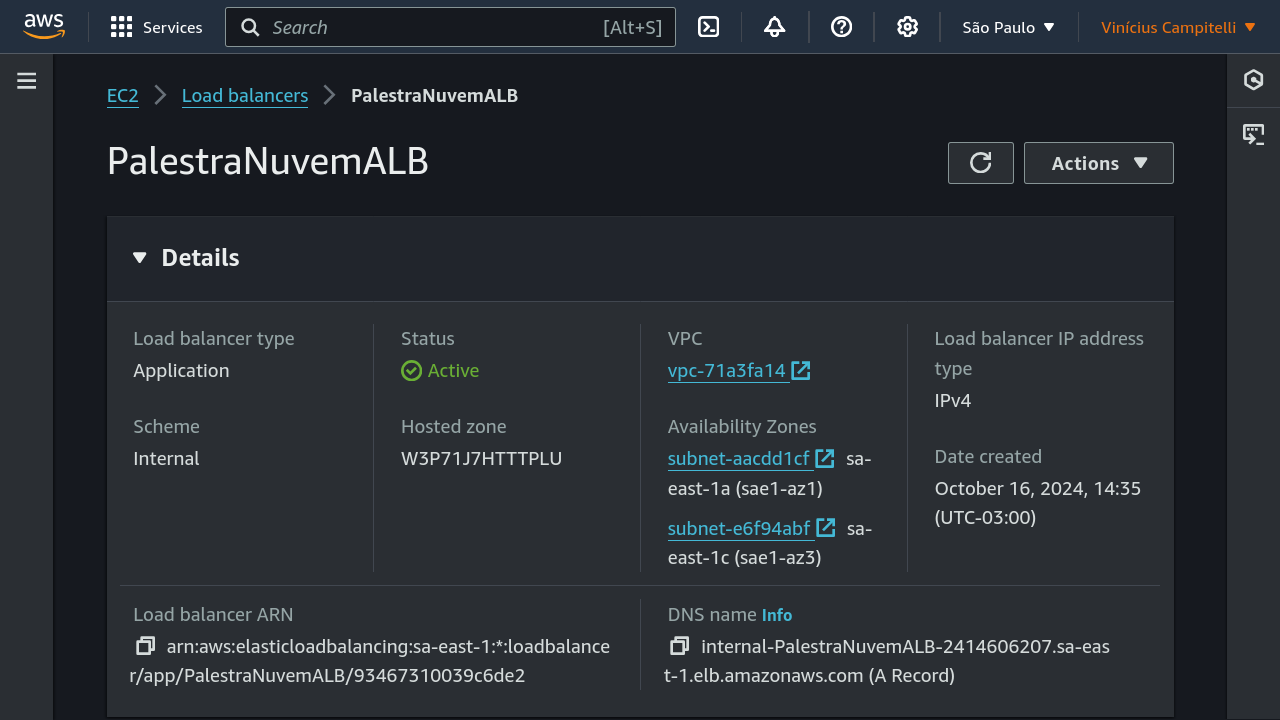Launch the CloudShell terminal icon

point(709,27)
